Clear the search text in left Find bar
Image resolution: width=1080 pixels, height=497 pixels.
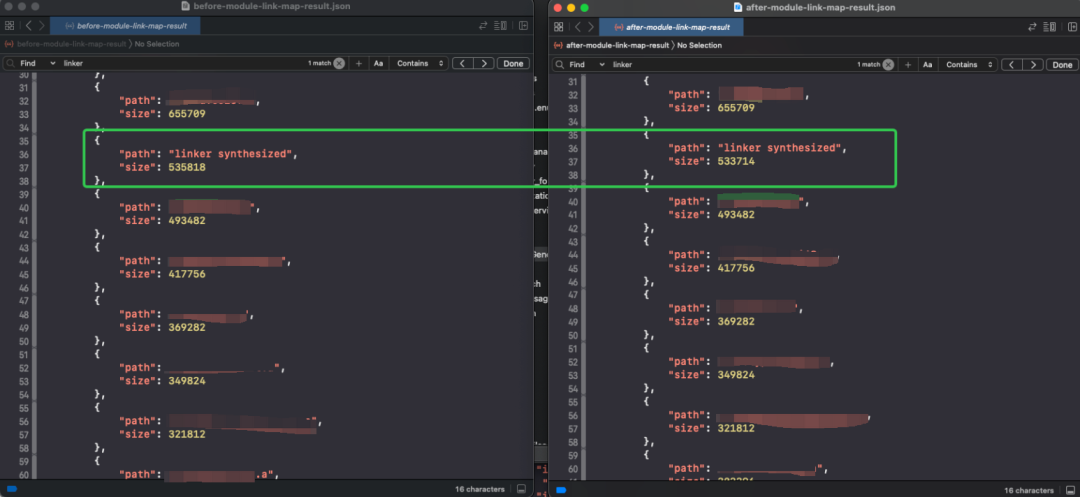click(339, 63)
